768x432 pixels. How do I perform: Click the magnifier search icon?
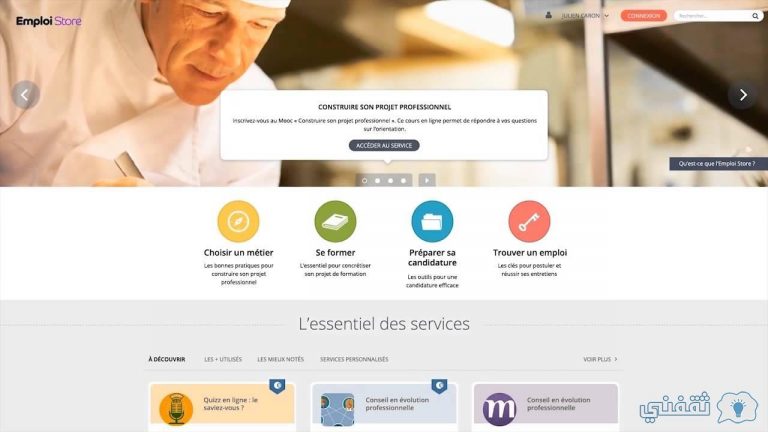[755, 16]
